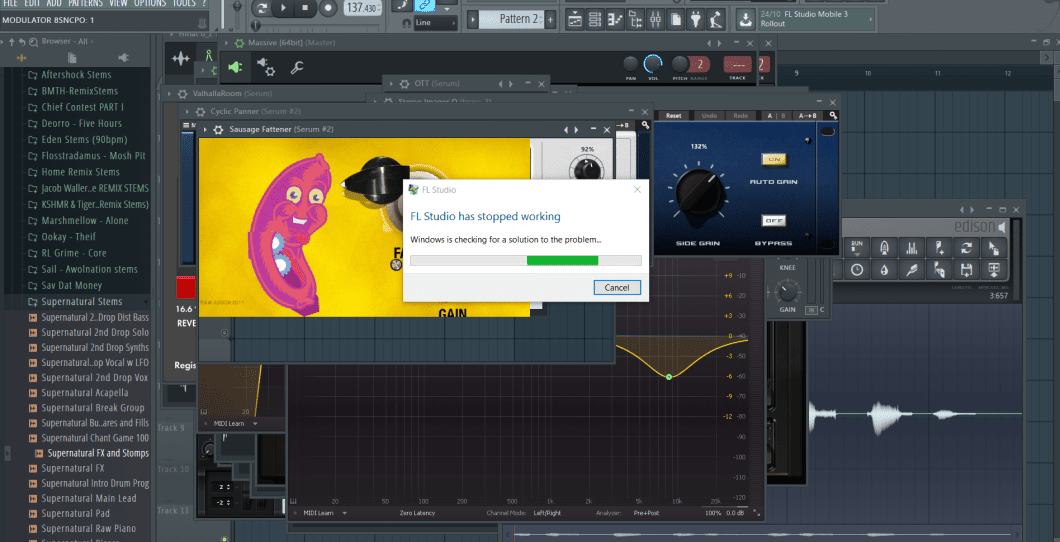Toggle the Bypass OFF switch

click(x=772, y=220)
